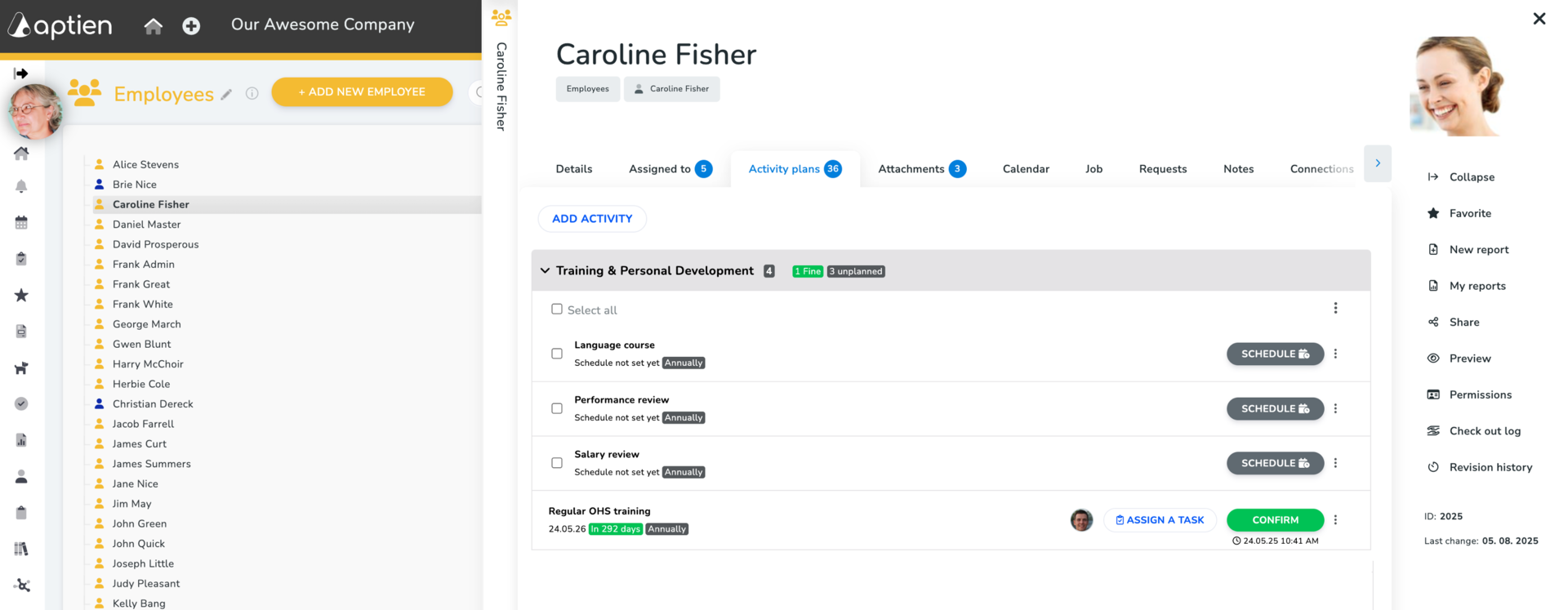Switch to Activity plans tab
This screenshot has height=610, width=1568.
[x=795, y=169]
